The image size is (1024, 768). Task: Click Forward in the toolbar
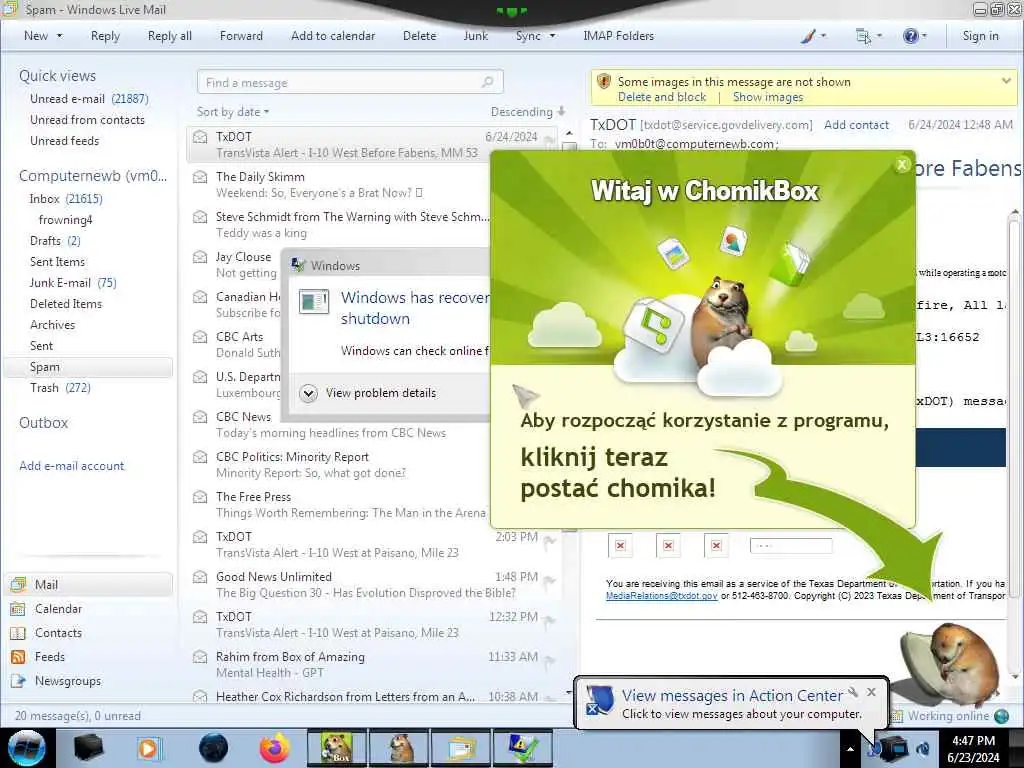click(241, 36)
